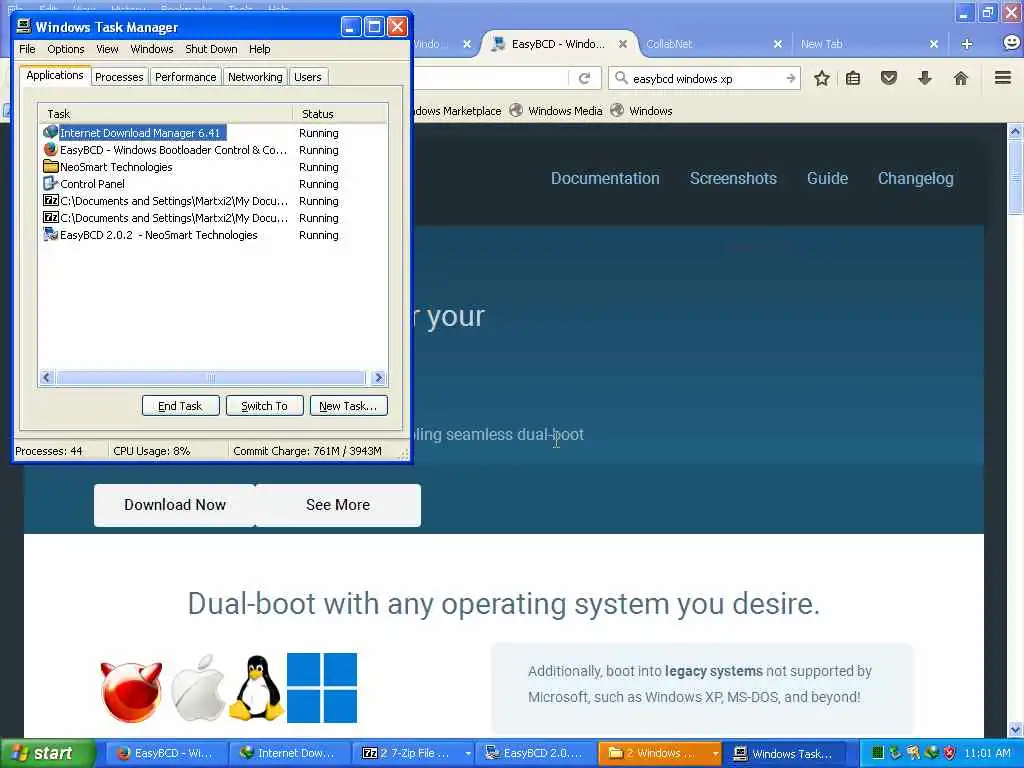The height and width of the screenshot is (768, 1024).
Task: Open the Windows Explorer taskbar group
Action: tap(660, 753)
